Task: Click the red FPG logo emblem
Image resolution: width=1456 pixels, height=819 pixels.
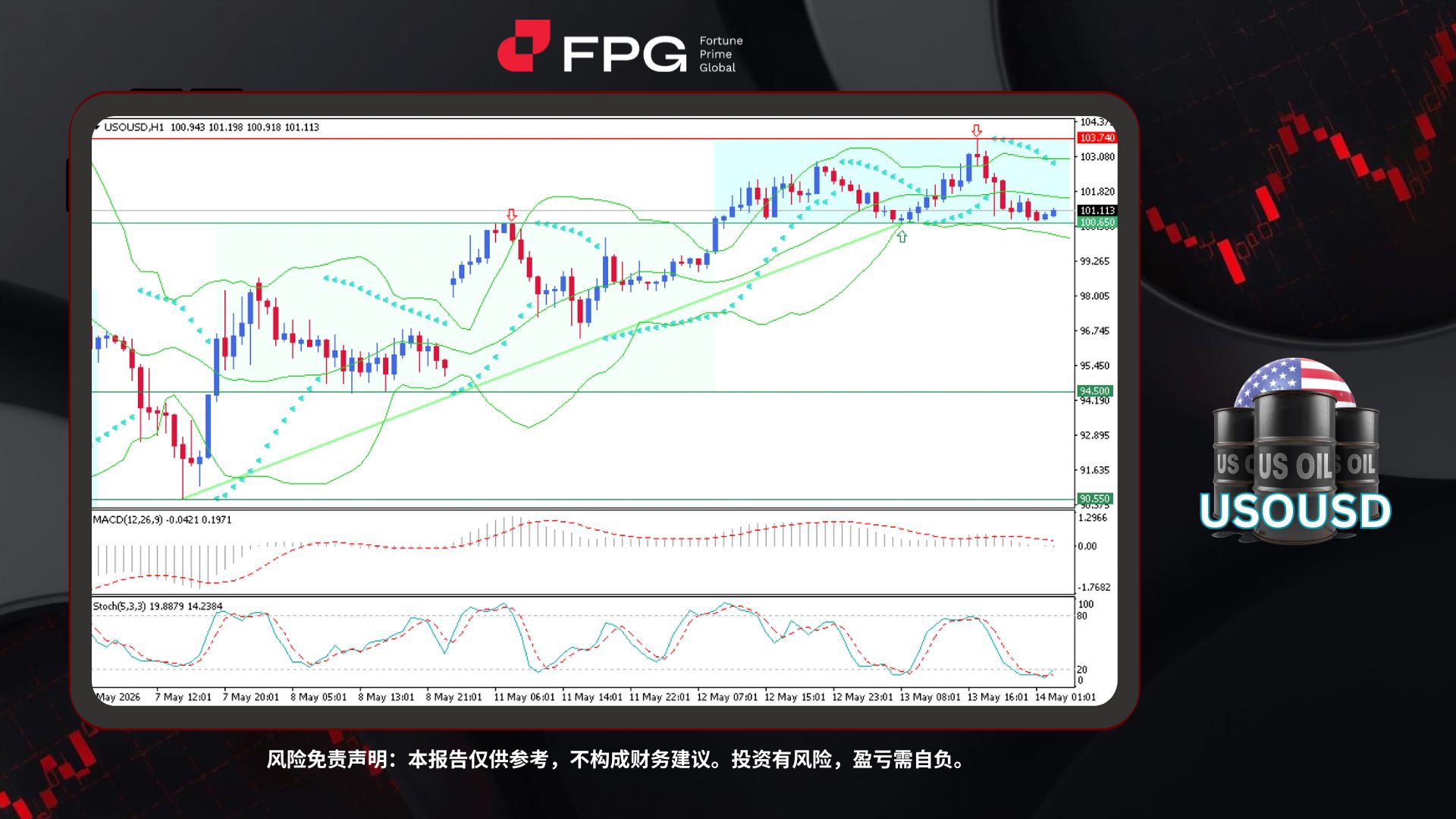Action: click(523, 45)
